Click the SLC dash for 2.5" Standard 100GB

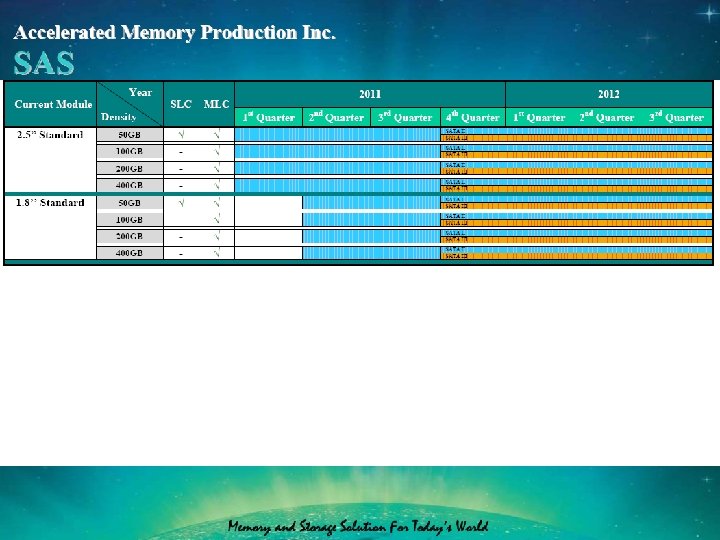[181, 152]
